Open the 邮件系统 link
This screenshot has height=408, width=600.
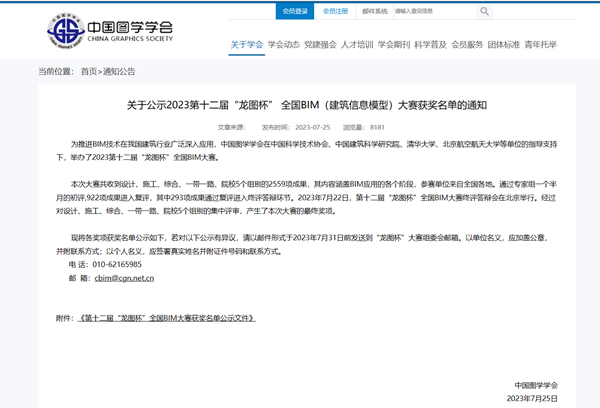[374, 12]
